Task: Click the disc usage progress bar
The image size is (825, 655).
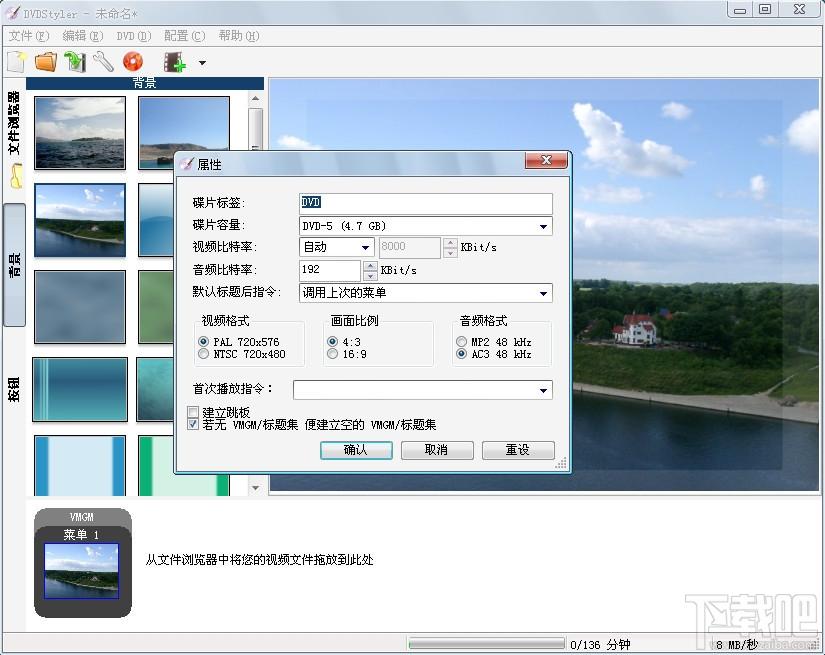Action: tap(486, 644)
